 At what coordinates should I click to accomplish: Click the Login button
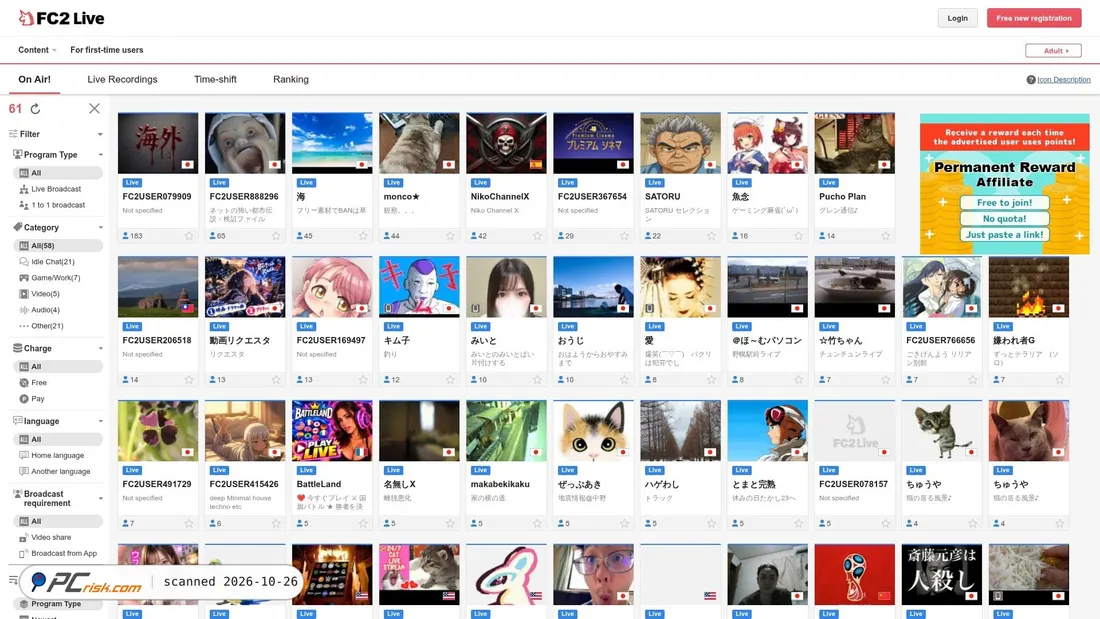[957, 18]
